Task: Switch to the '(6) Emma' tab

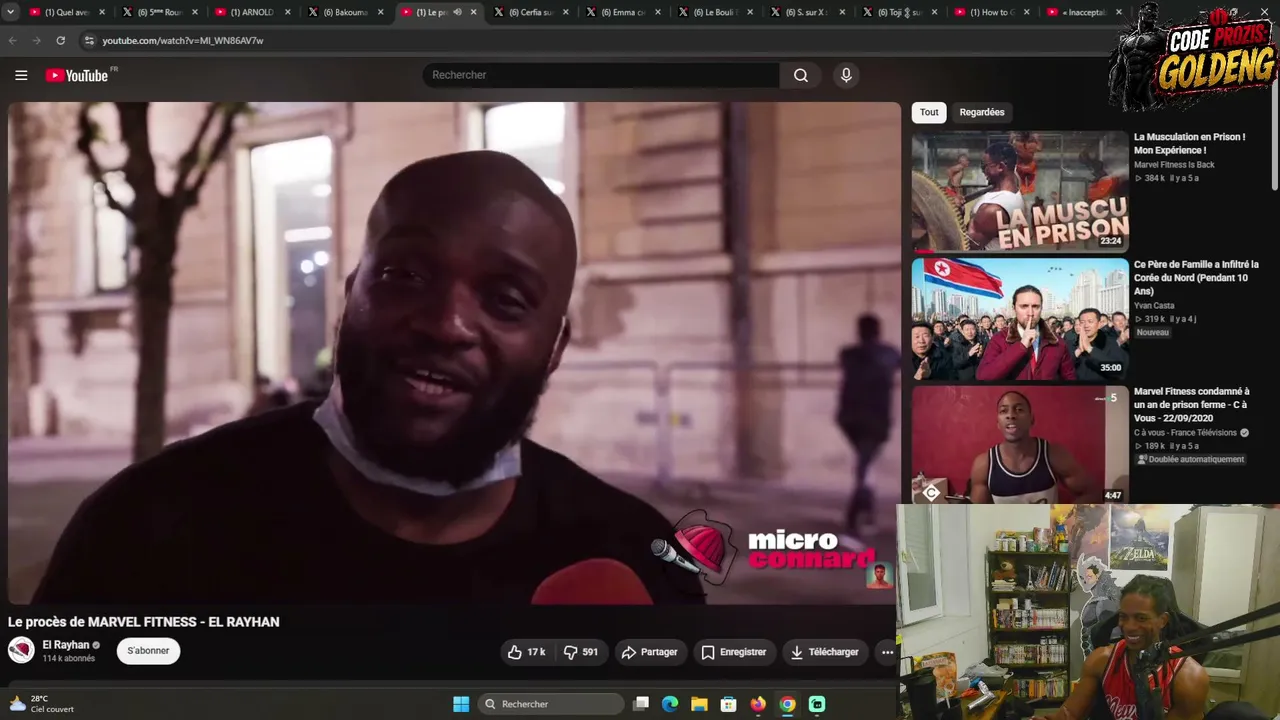Action: coord(623,12)
